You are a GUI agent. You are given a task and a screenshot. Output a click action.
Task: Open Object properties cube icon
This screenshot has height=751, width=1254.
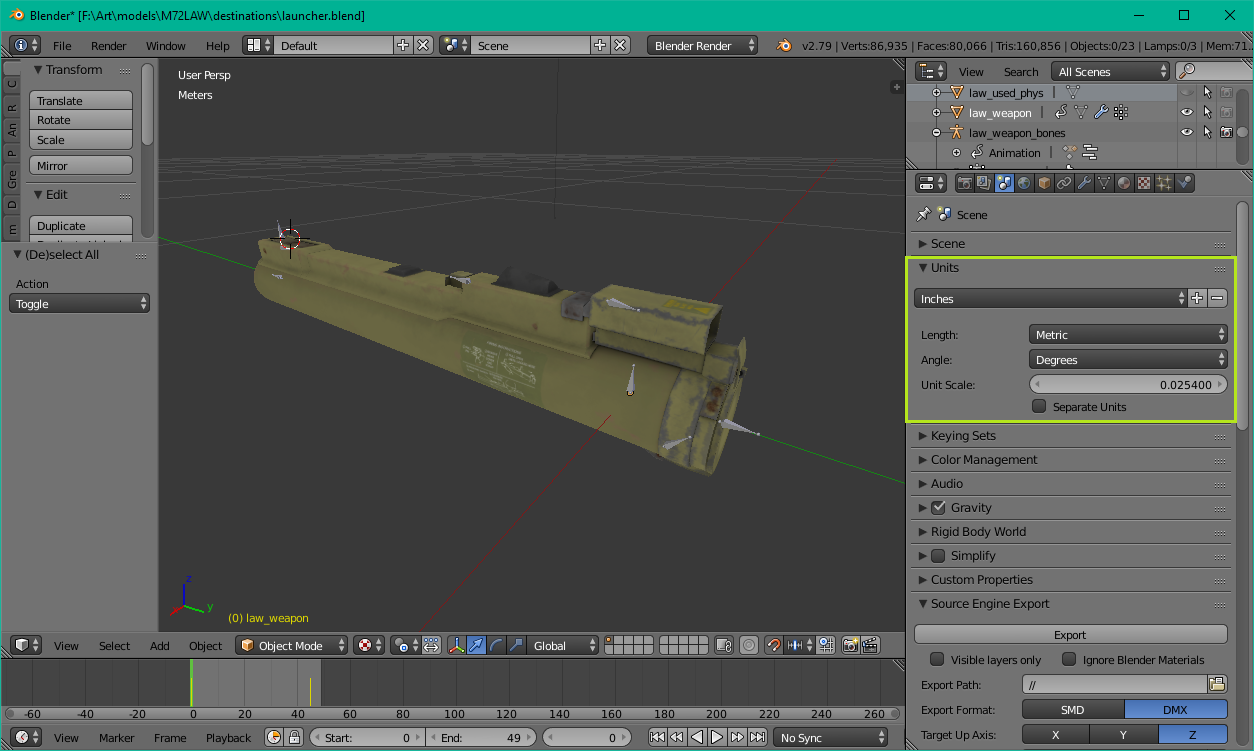tap(1044, 183)
